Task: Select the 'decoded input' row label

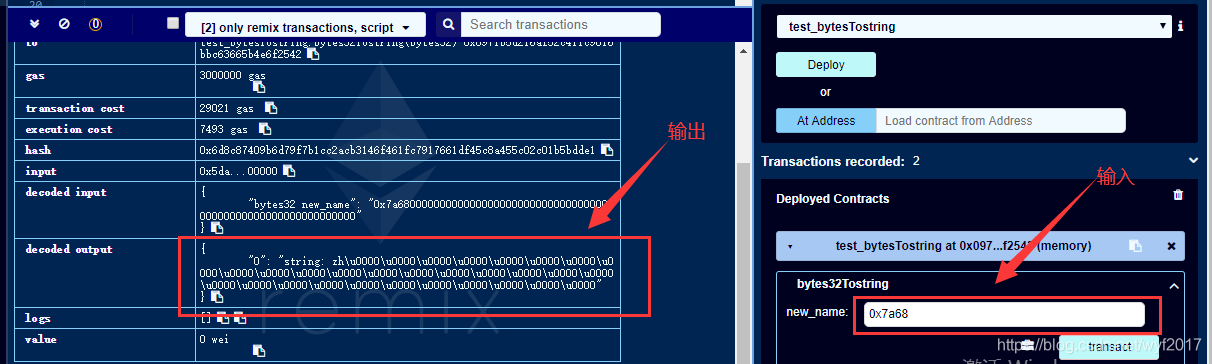Action: 66,192
